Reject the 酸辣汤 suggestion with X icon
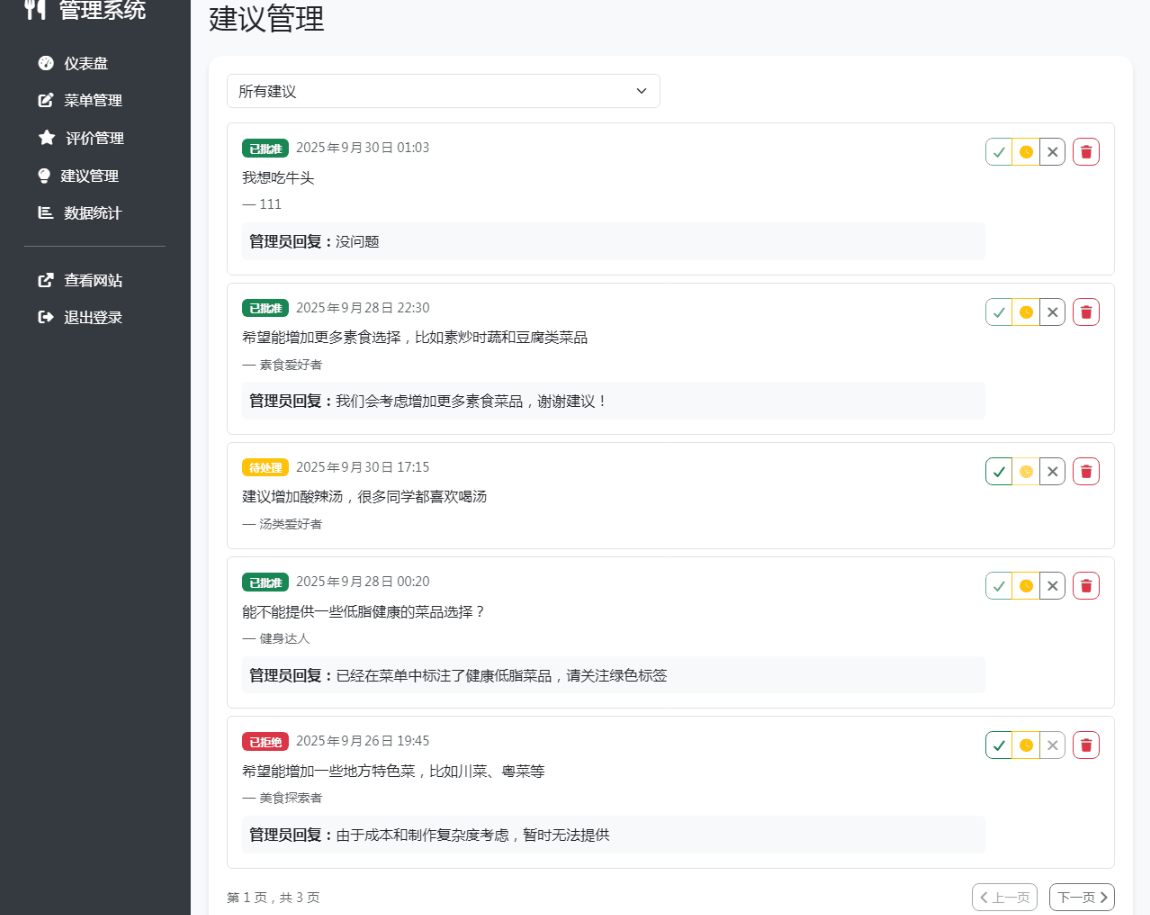The image size is (1150, 915). click(1052, 471)
